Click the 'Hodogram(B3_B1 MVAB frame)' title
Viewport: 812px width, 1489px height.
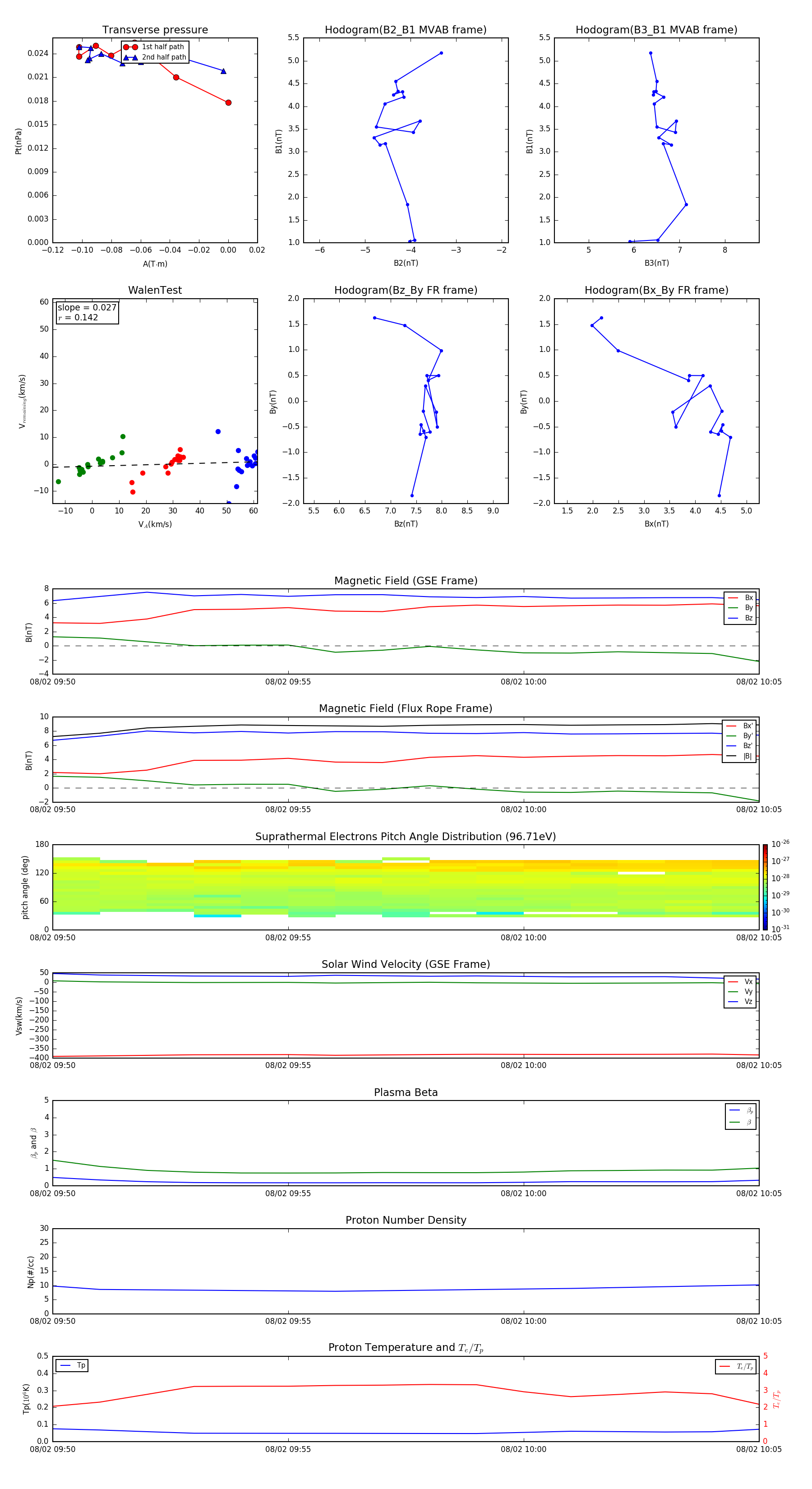pyautogui.click(x=656, y=30)
